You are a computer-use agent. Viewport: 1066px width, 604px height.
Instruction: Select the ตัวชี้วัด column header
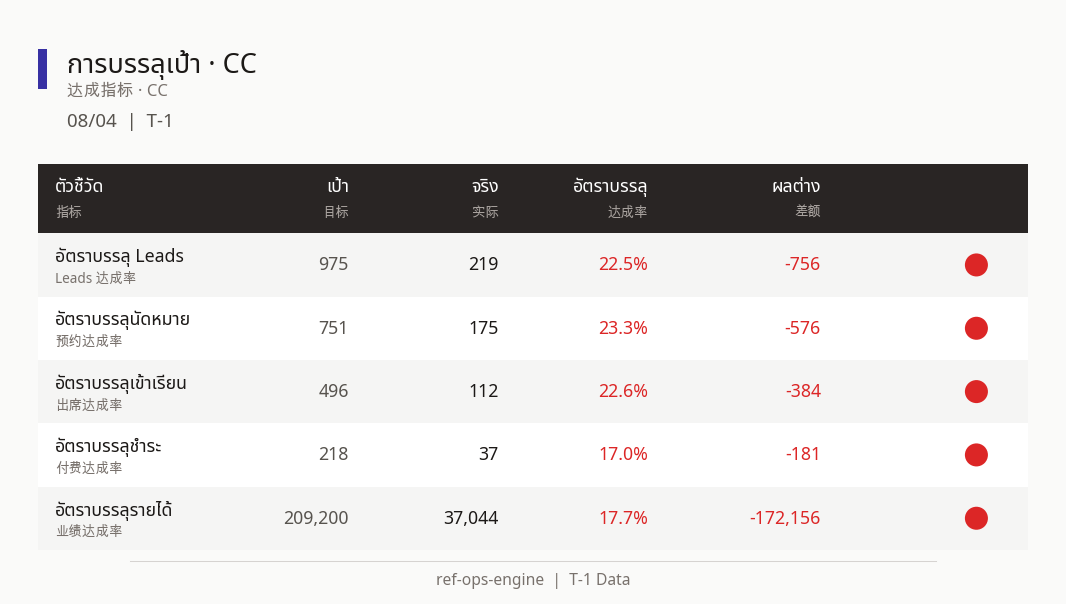click(79, 186)
